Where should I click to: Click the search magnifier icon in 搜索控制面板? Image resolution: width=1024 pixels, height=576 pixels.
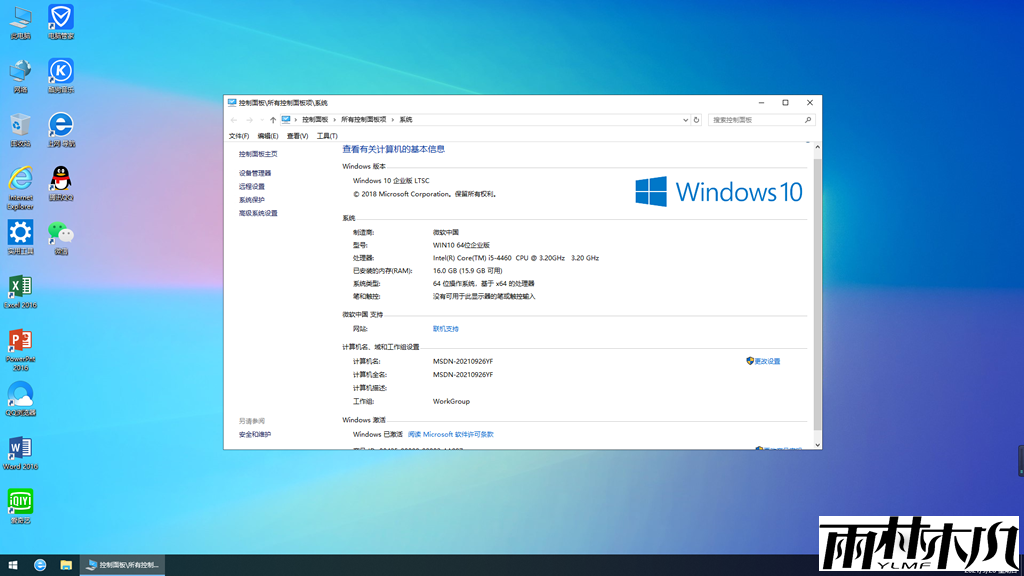(x=808, y=120)
